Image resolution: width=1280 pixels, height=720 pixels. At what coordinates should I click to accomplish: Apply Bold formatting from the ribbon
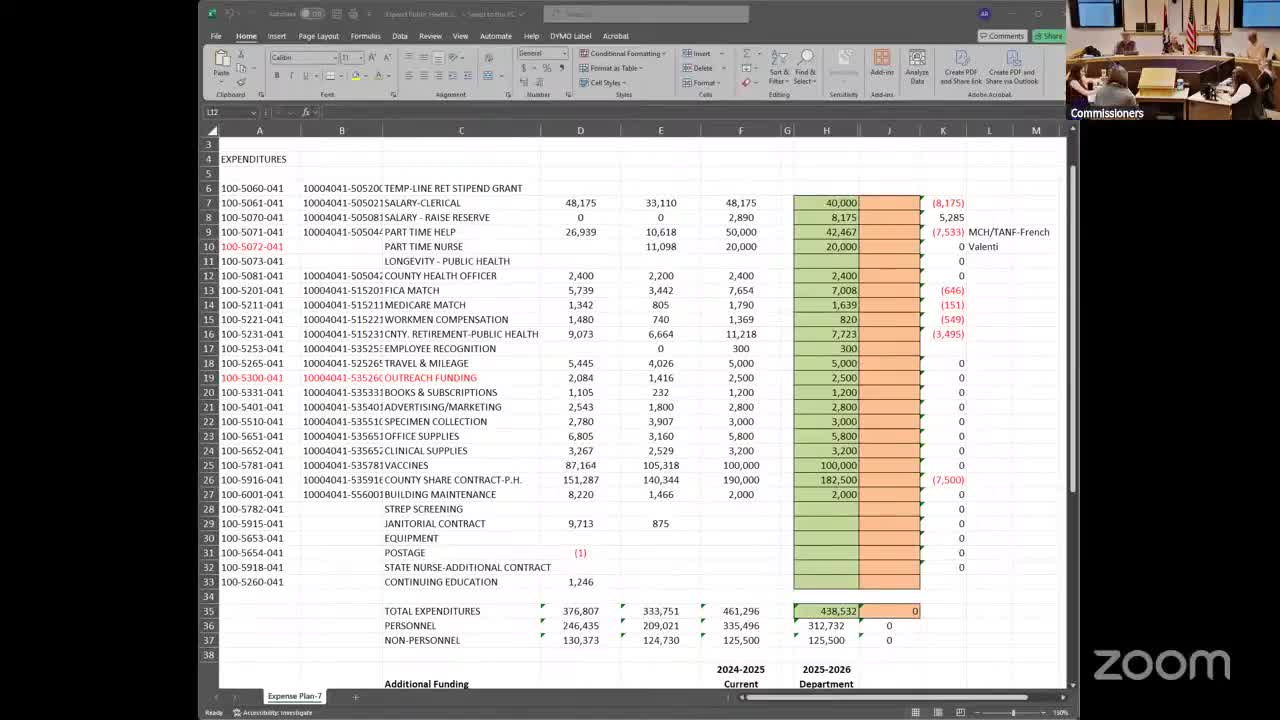(277, 76)
